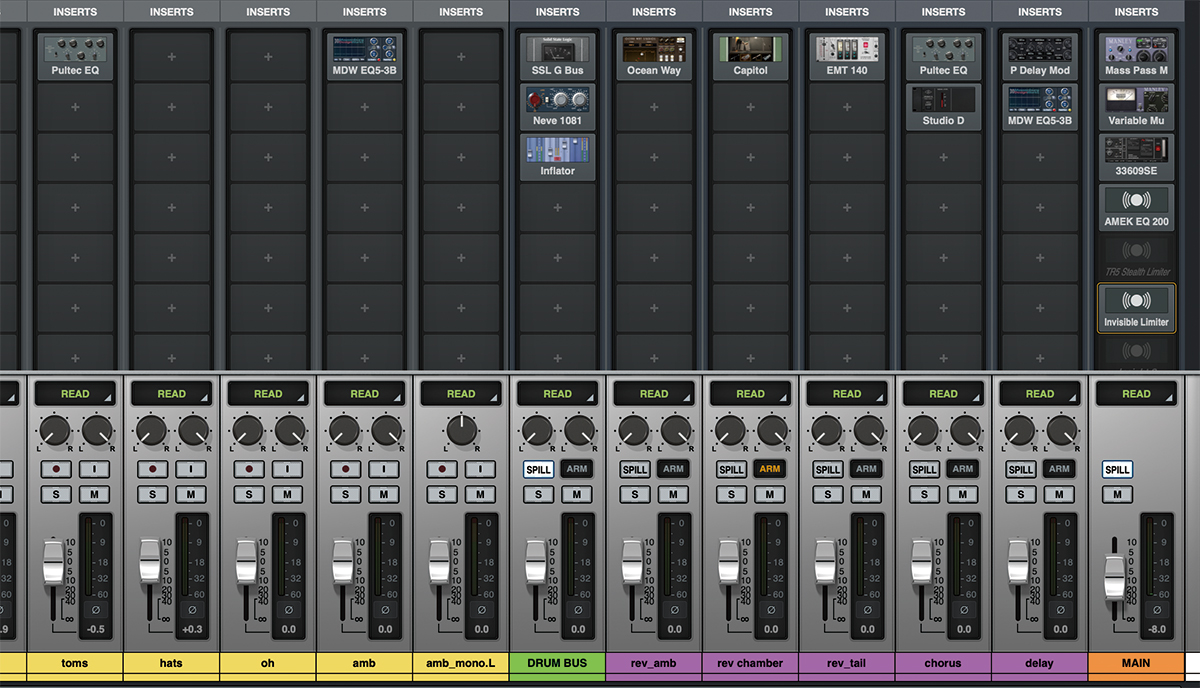
Task: Toggle ARM on the rev chamber channel
Action: 770,469
